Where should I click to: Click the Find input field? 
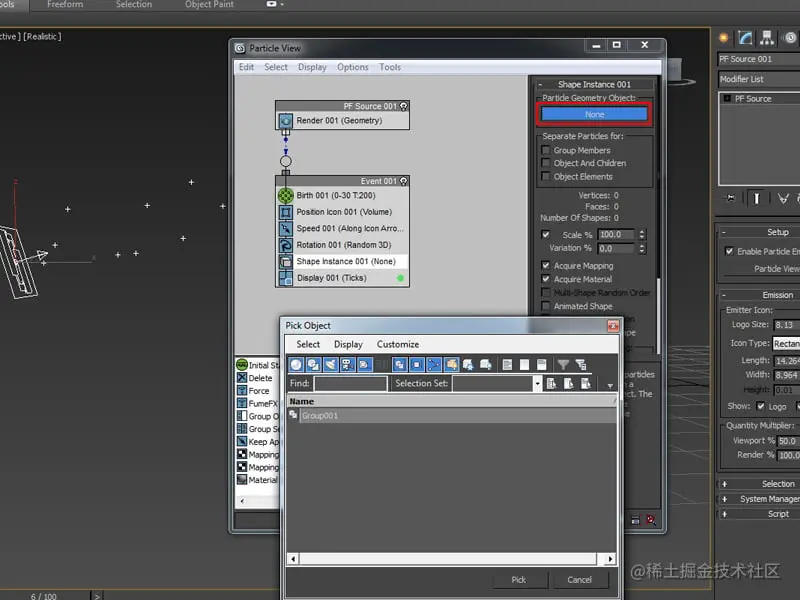tap(351, 383)
